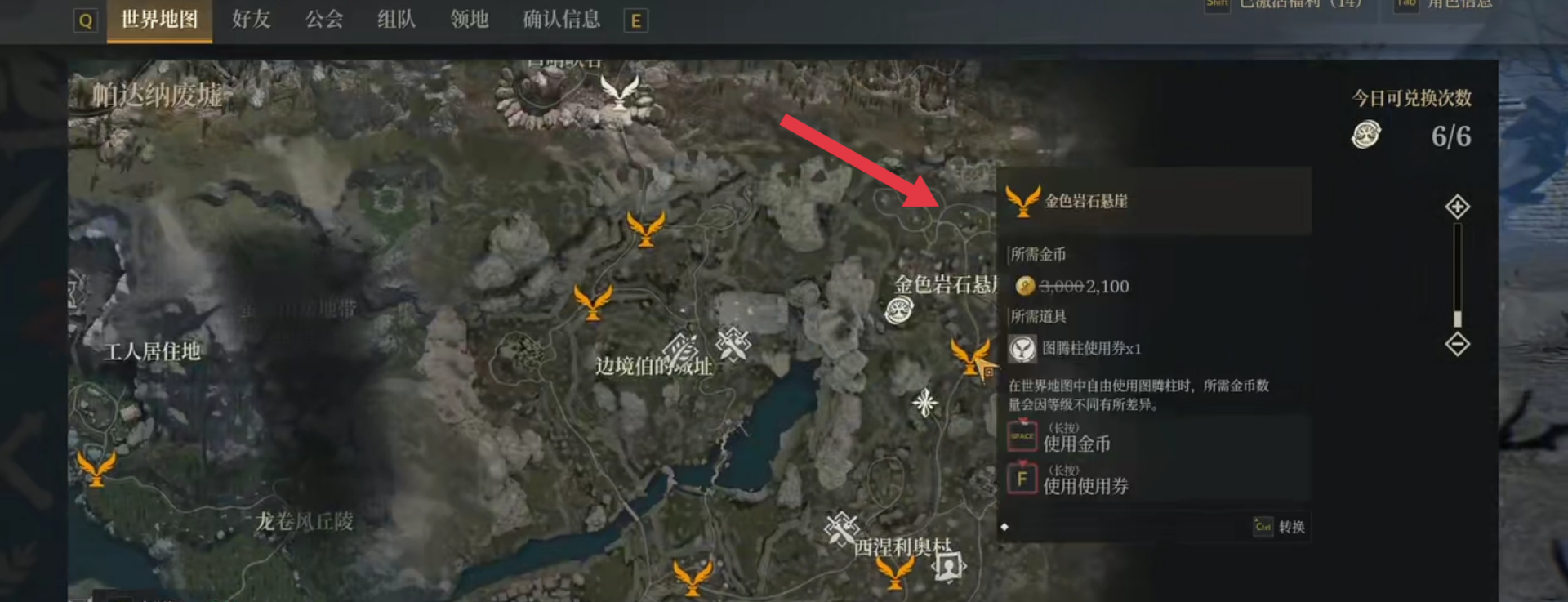
Task: Click the crossed-swords icon near 西涅利奥村
Action: point(841,528)
